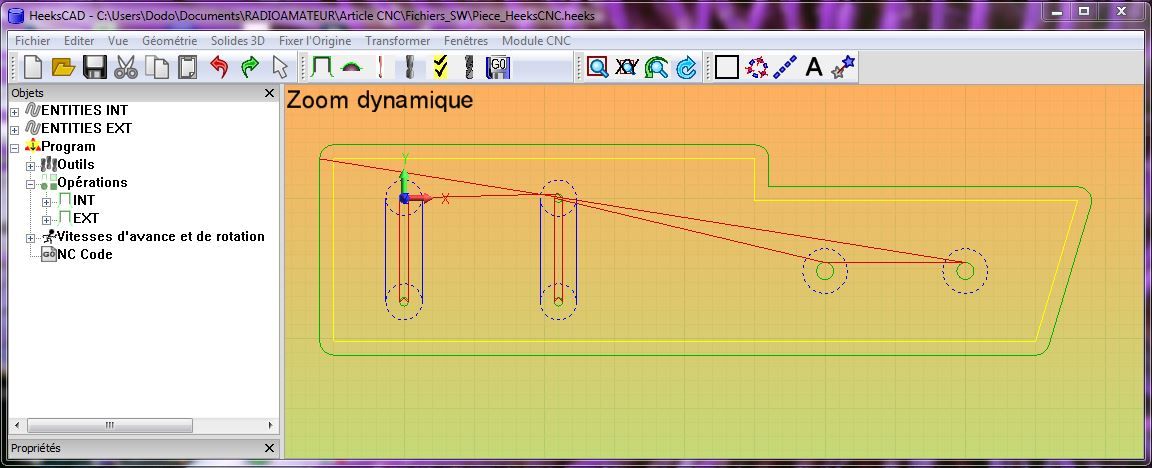Viewport: 1152px width, 468px height.
Task: Select the rectangle drawing tool
Action: [x=727, y=68]
